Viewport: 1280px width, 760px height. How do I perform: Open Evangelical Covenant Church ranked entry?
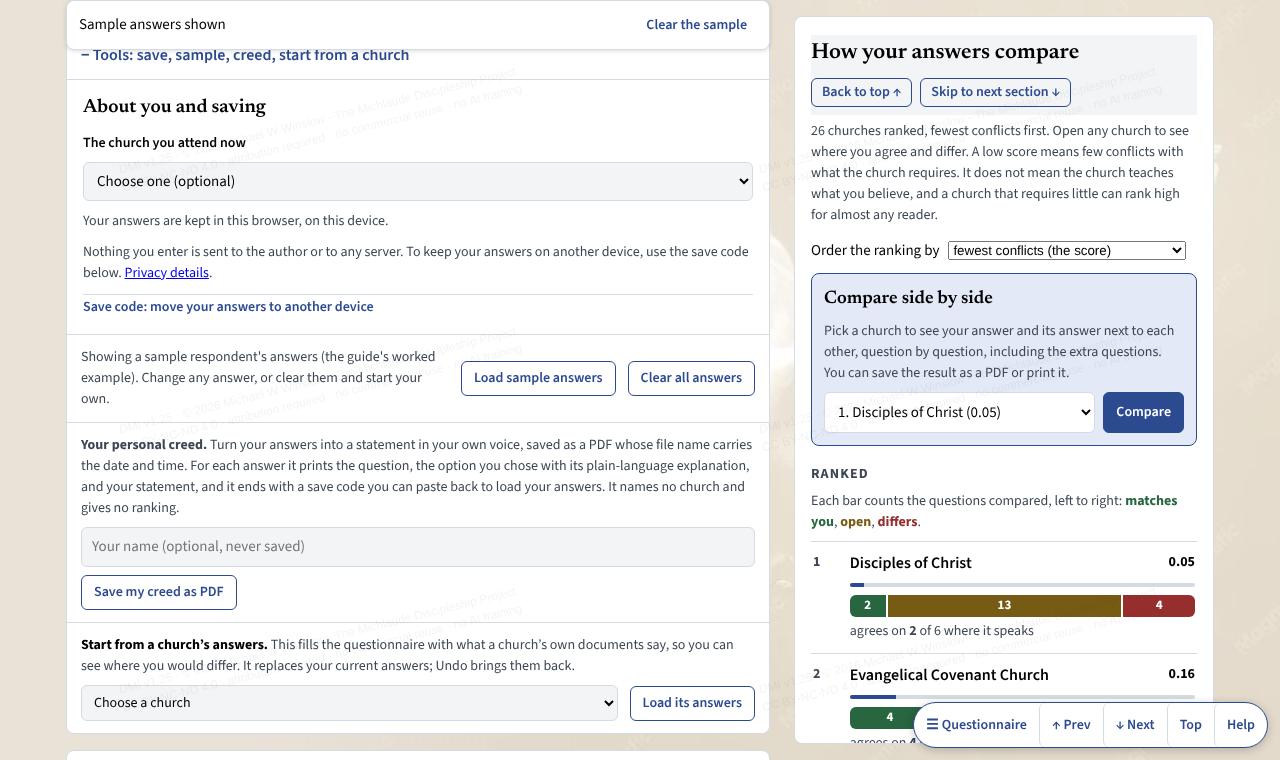click(948, 675)
